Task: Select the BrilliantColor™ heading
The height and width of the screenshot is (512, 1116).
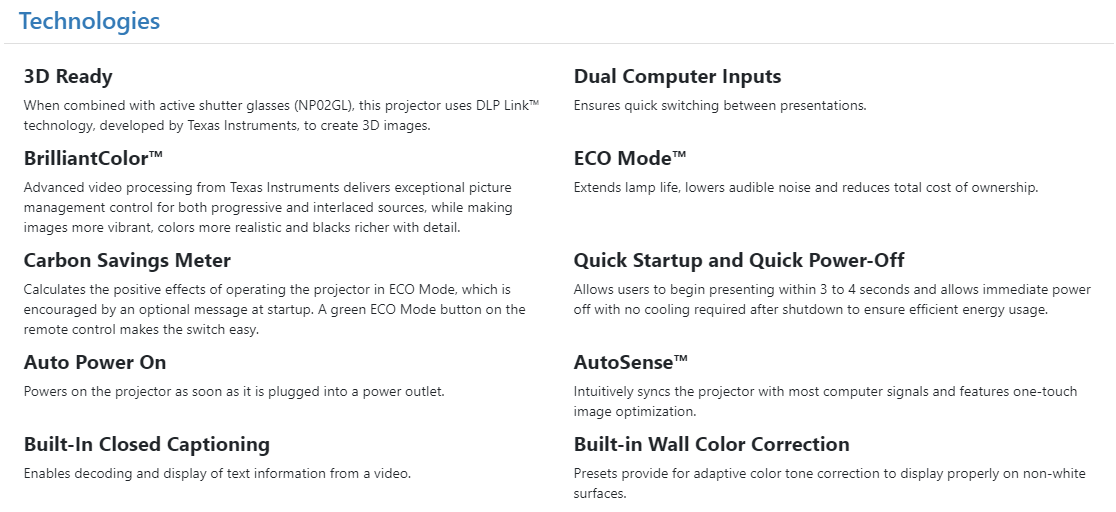Action: tap(93, 158)
